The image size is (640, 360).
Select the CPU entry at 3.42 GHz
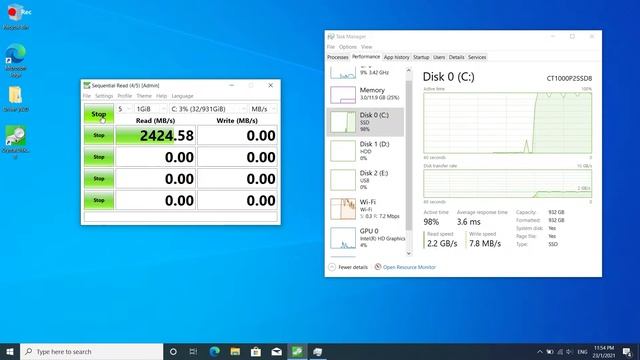tap(365, 72)
